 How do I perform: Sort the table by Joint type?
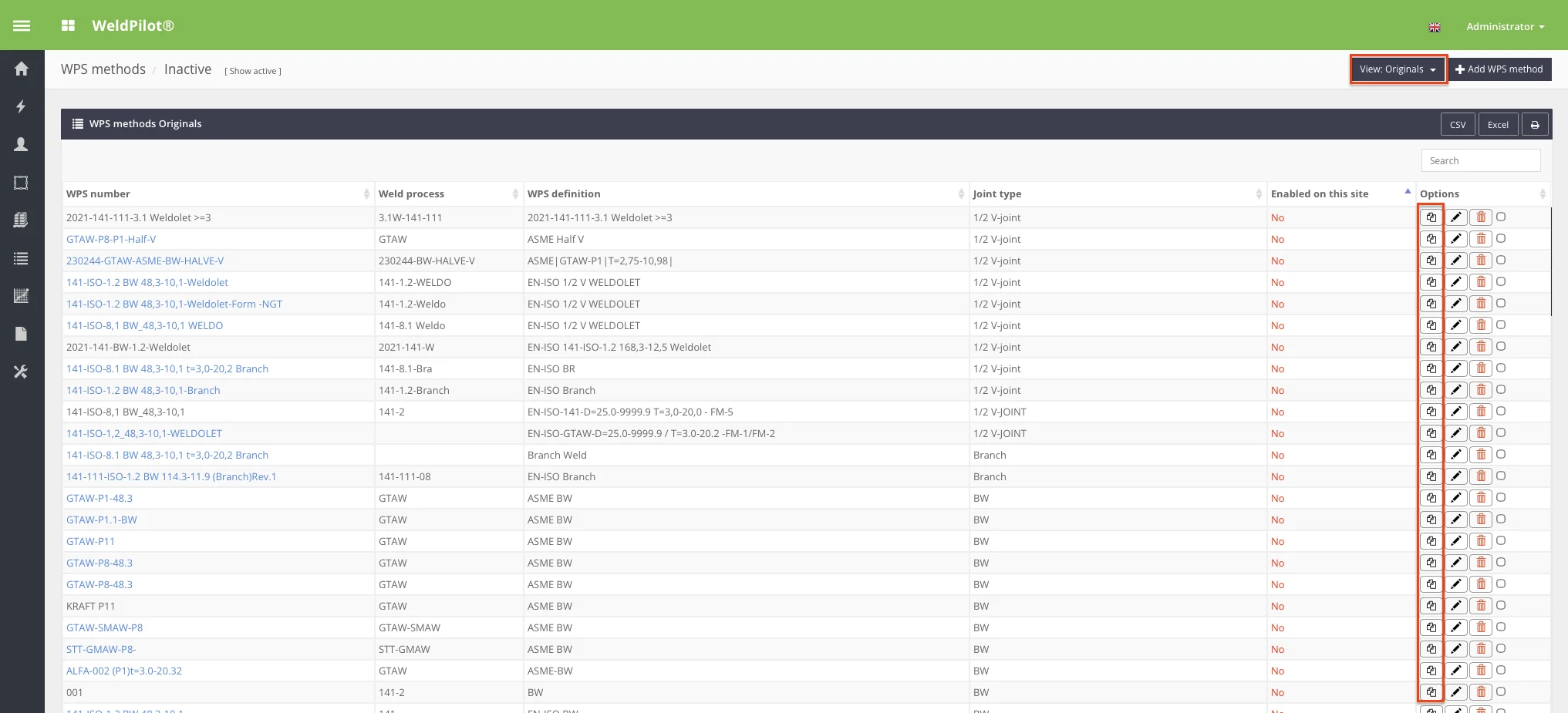tap(1118, 194)
